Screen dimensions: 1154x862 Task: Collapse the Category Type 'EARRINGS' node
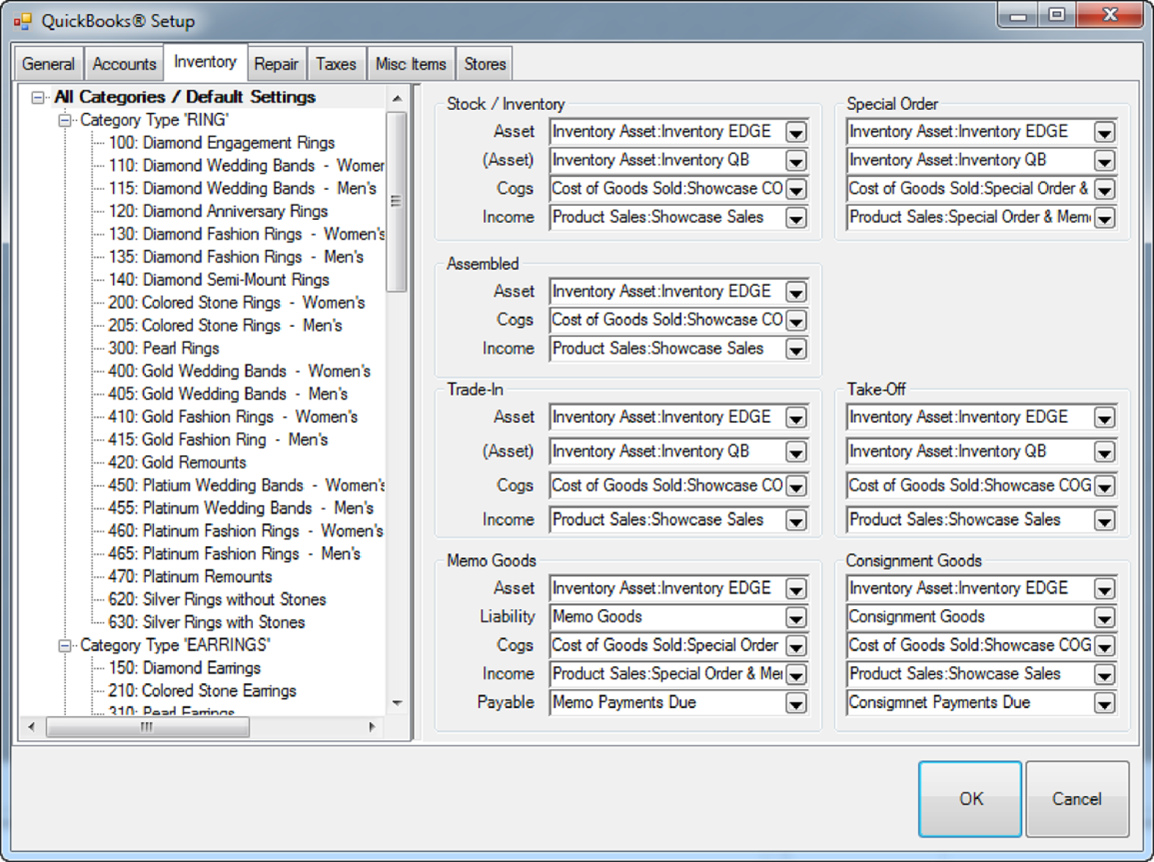coord(66,645)
